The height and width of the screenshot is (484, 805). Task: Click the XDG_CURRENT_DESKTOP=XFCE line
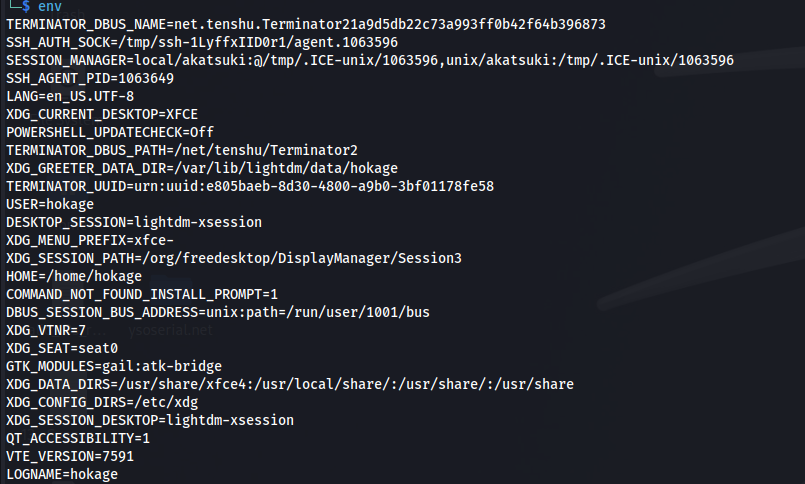click(102, 114)
